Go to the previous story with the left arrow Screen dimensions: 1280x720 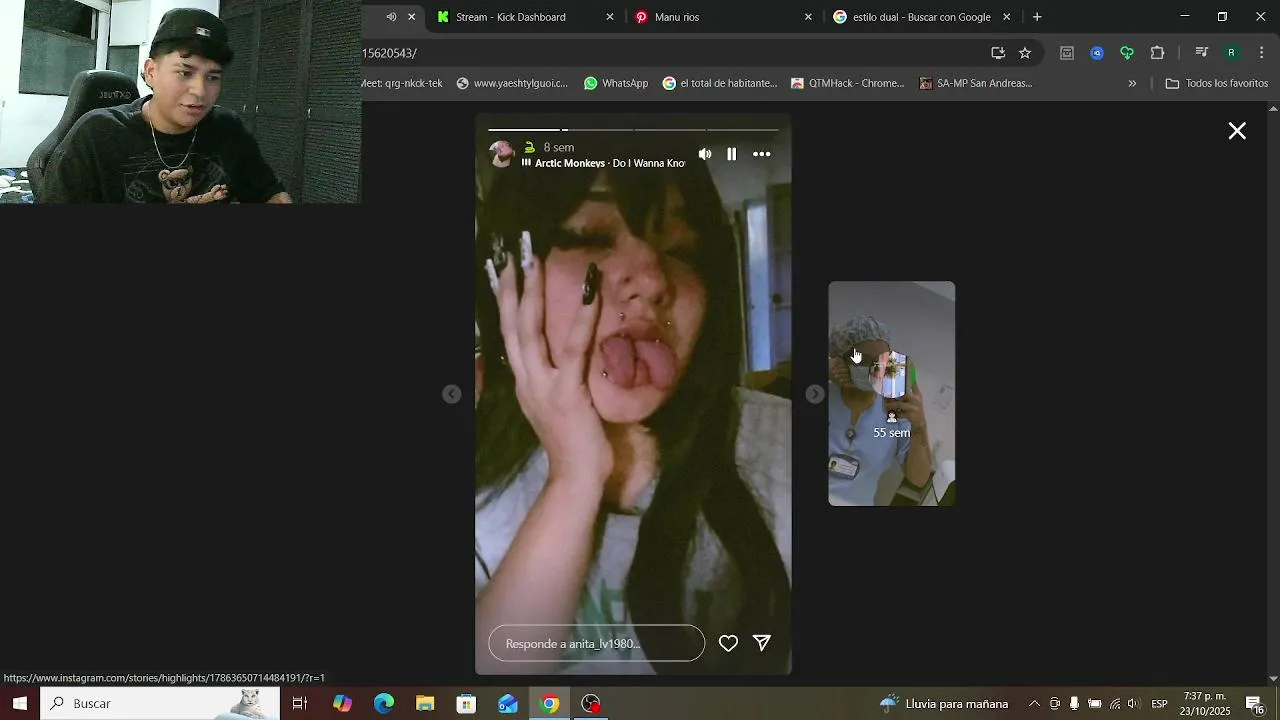452,394
